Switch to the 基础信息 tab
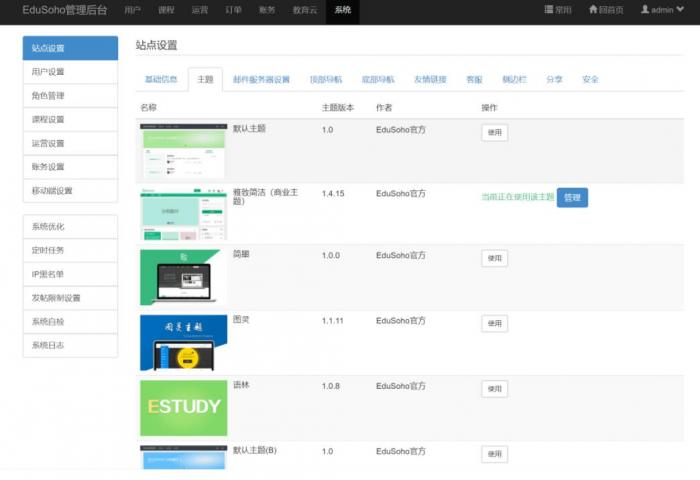 click(x=161, y=79)
